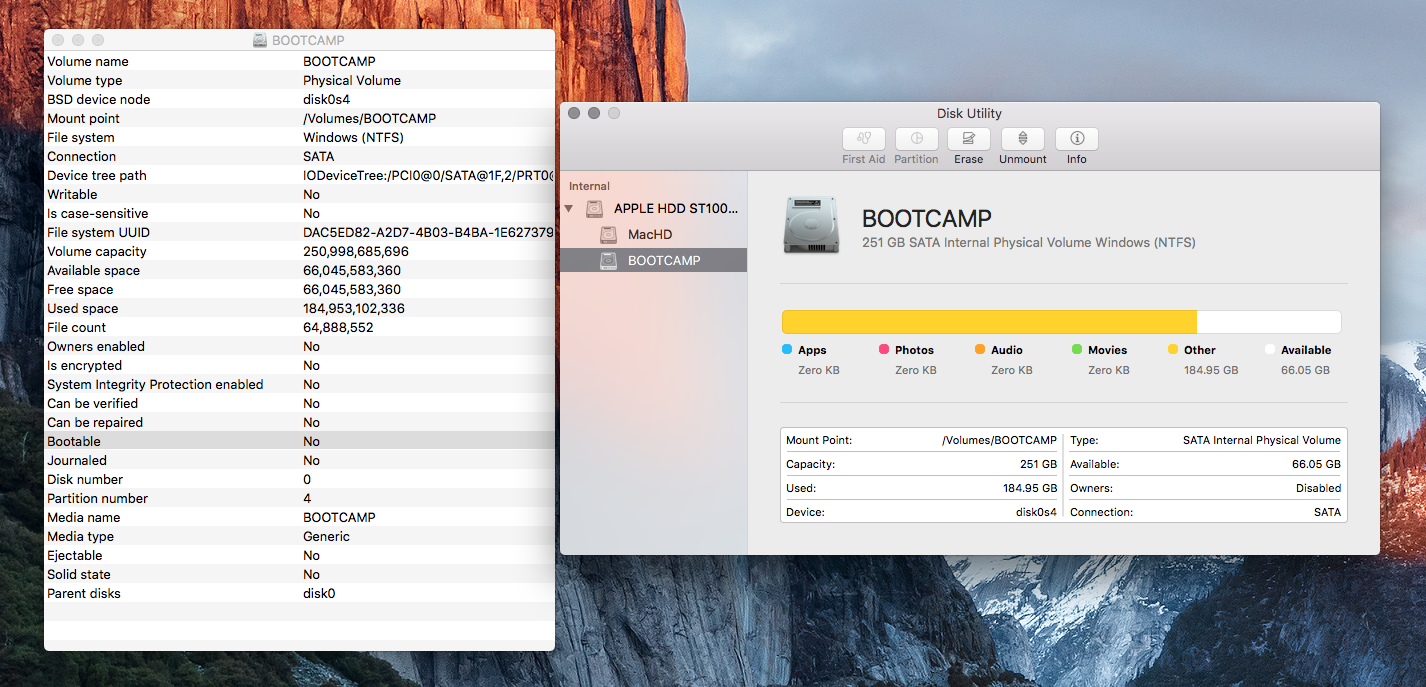This screenshot has height=687, width=1426.
Task: Click the 'First Aid' label under toolbar
Action: click(864, 160)
